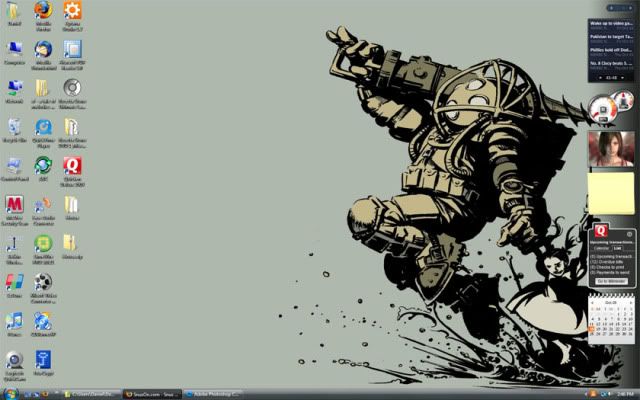Image resolution: width=640 pixels, height=400 pixels.
Task: Click the yellow sticky note gadget
Action: click(611, 193)
